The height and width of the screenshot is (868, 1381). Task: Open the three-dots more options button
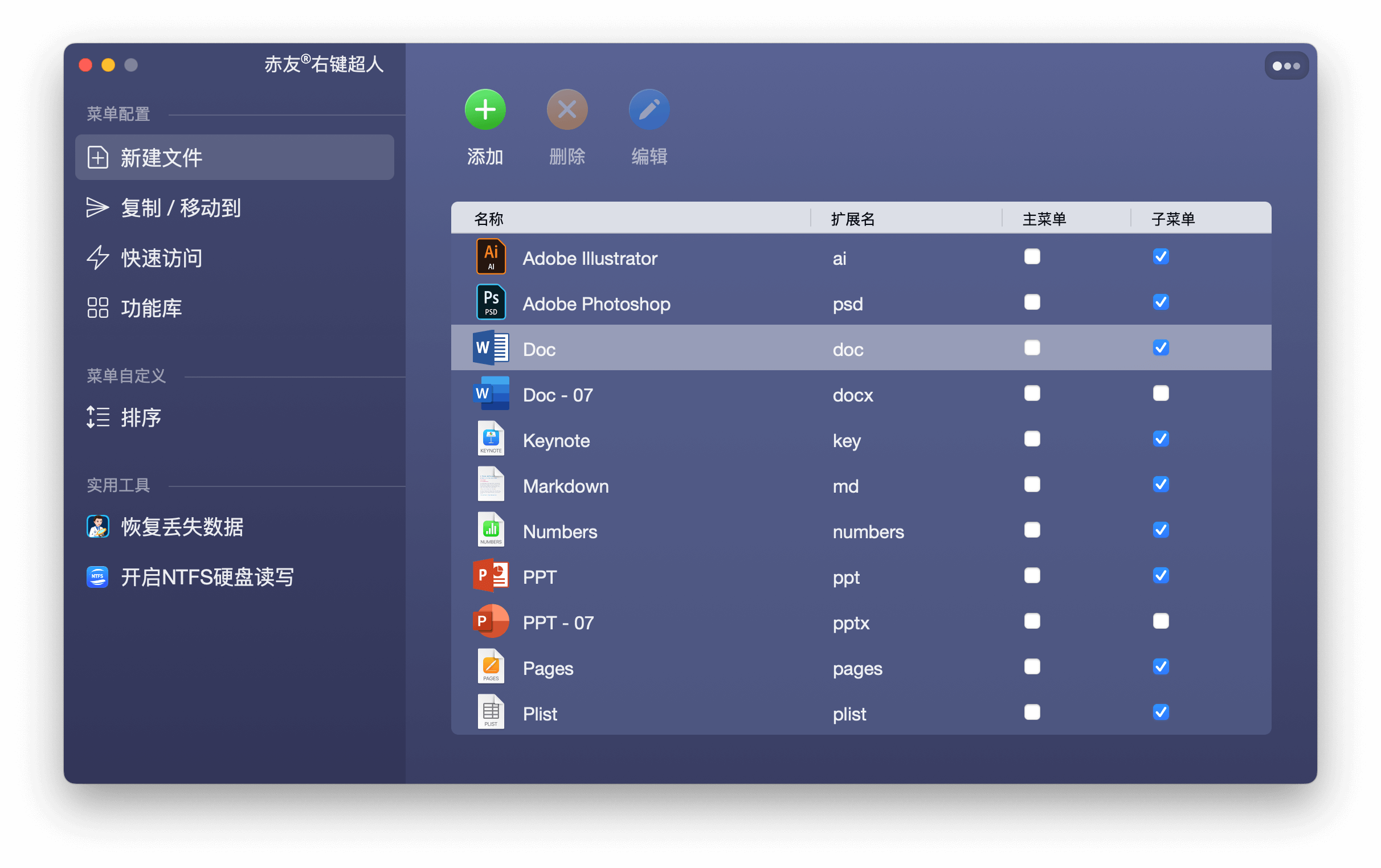pos(1286,66)
